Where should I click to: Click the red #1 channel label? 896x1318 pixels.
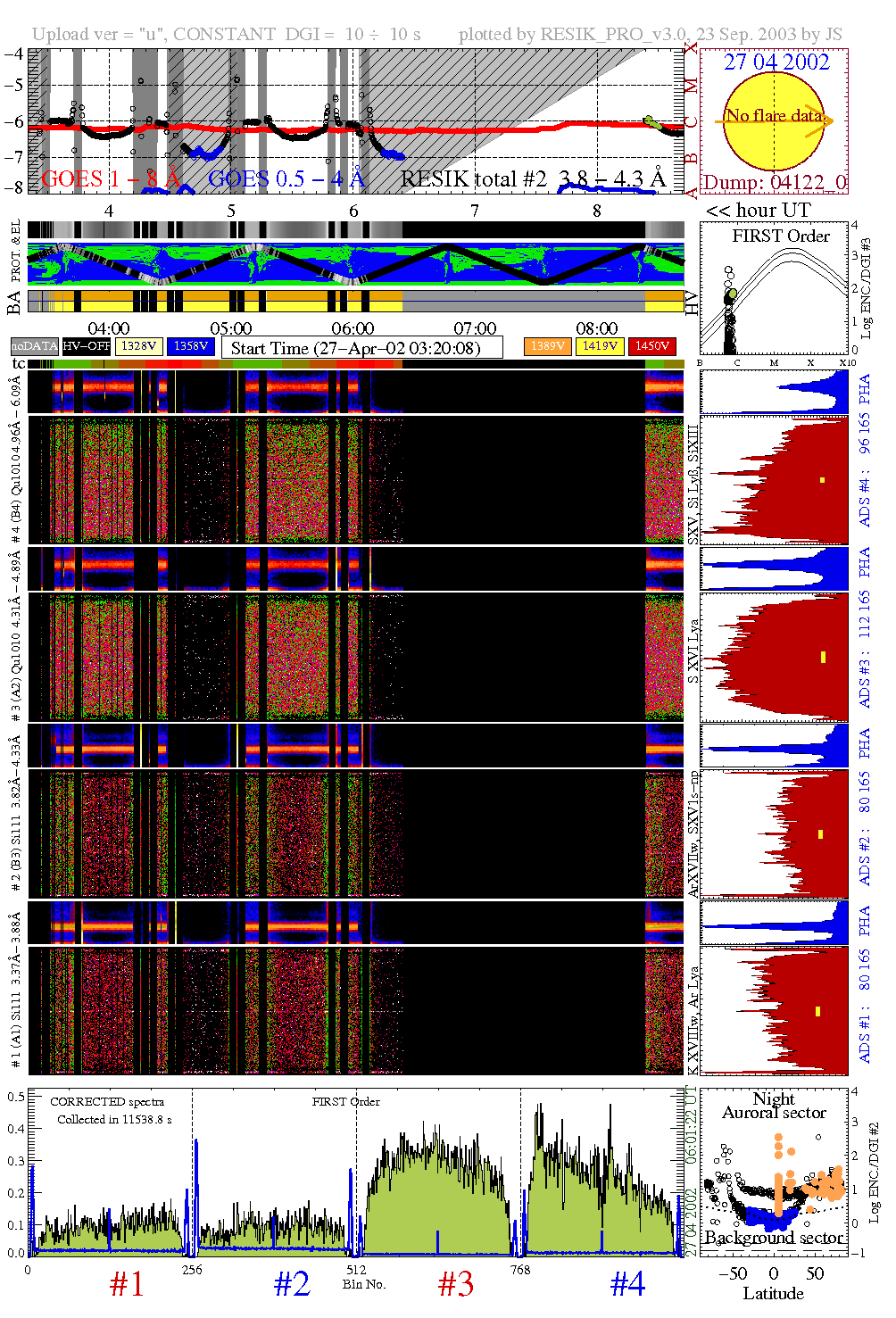point(127,1284)
